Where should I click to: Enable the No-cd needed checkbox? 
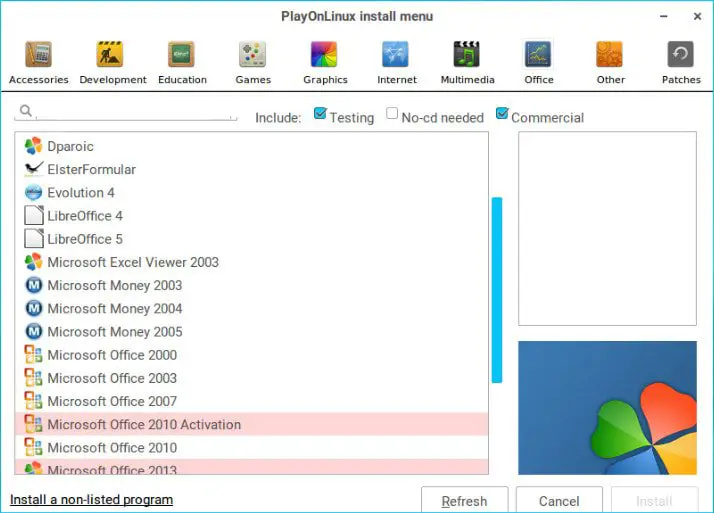click(392, 113)
